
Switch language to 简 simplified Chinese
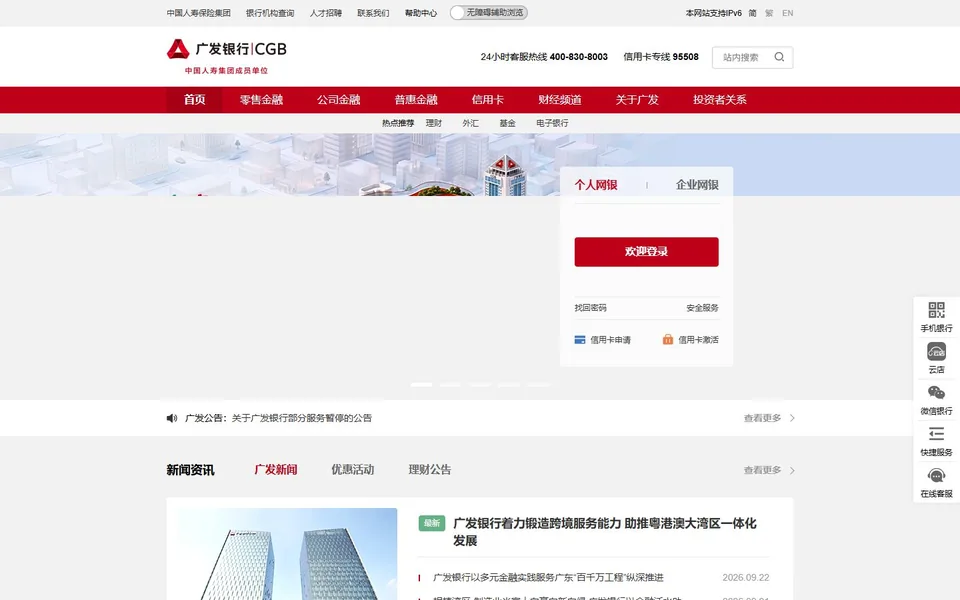click(752, 13)
